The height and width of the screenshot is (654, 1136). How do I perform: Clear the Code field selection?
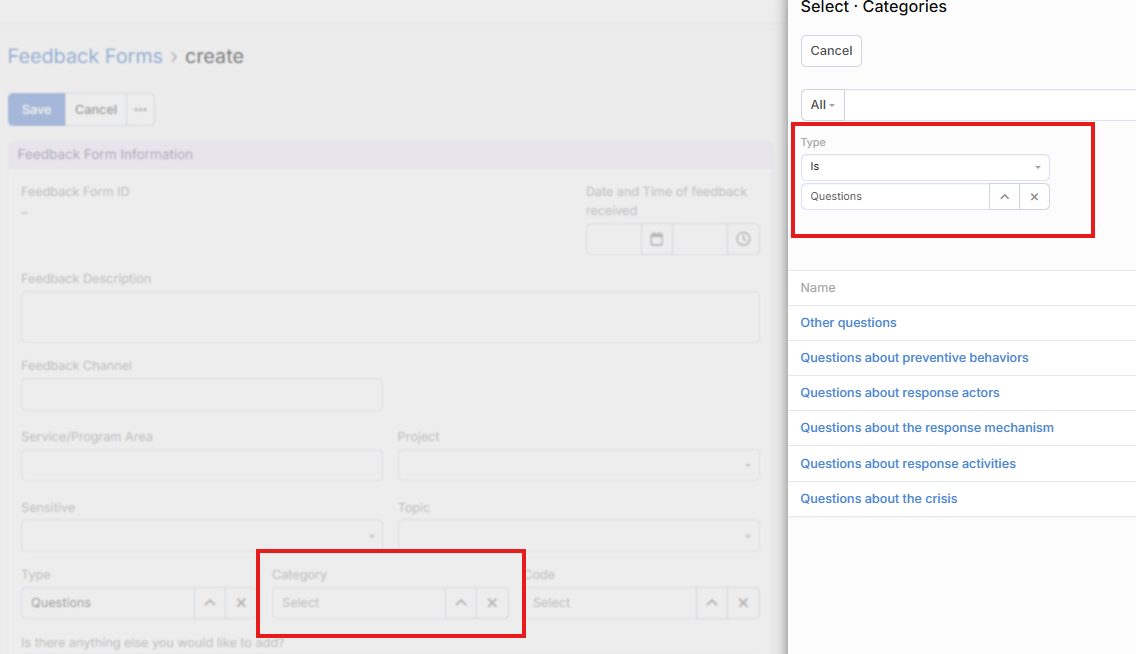pos(743,603)
